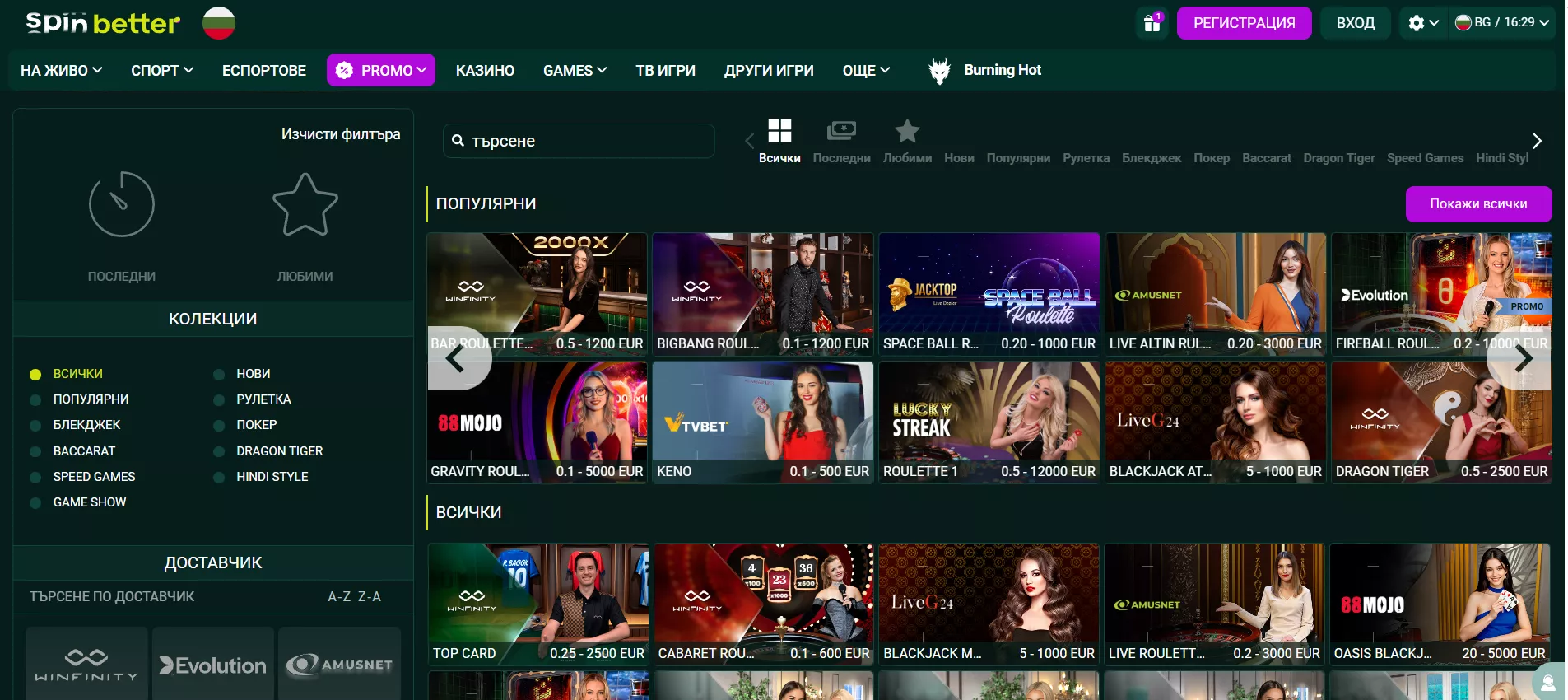Open the live support chat icon
Viewport: 1568px width, 700px height.
(1547, 683)
